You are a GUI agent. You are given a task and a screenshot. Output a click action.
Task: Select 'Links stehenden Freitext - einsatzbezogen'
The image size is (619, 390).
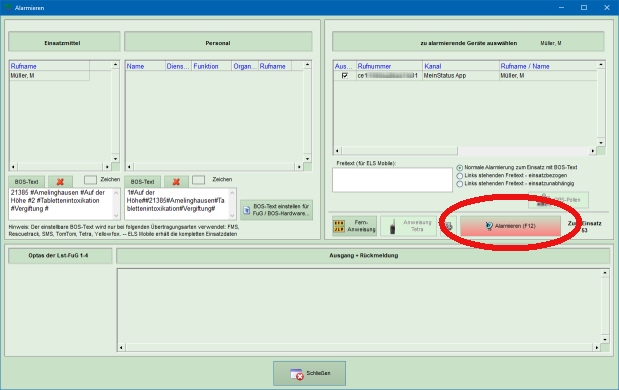pyautogui.click(x=460, y=176)
